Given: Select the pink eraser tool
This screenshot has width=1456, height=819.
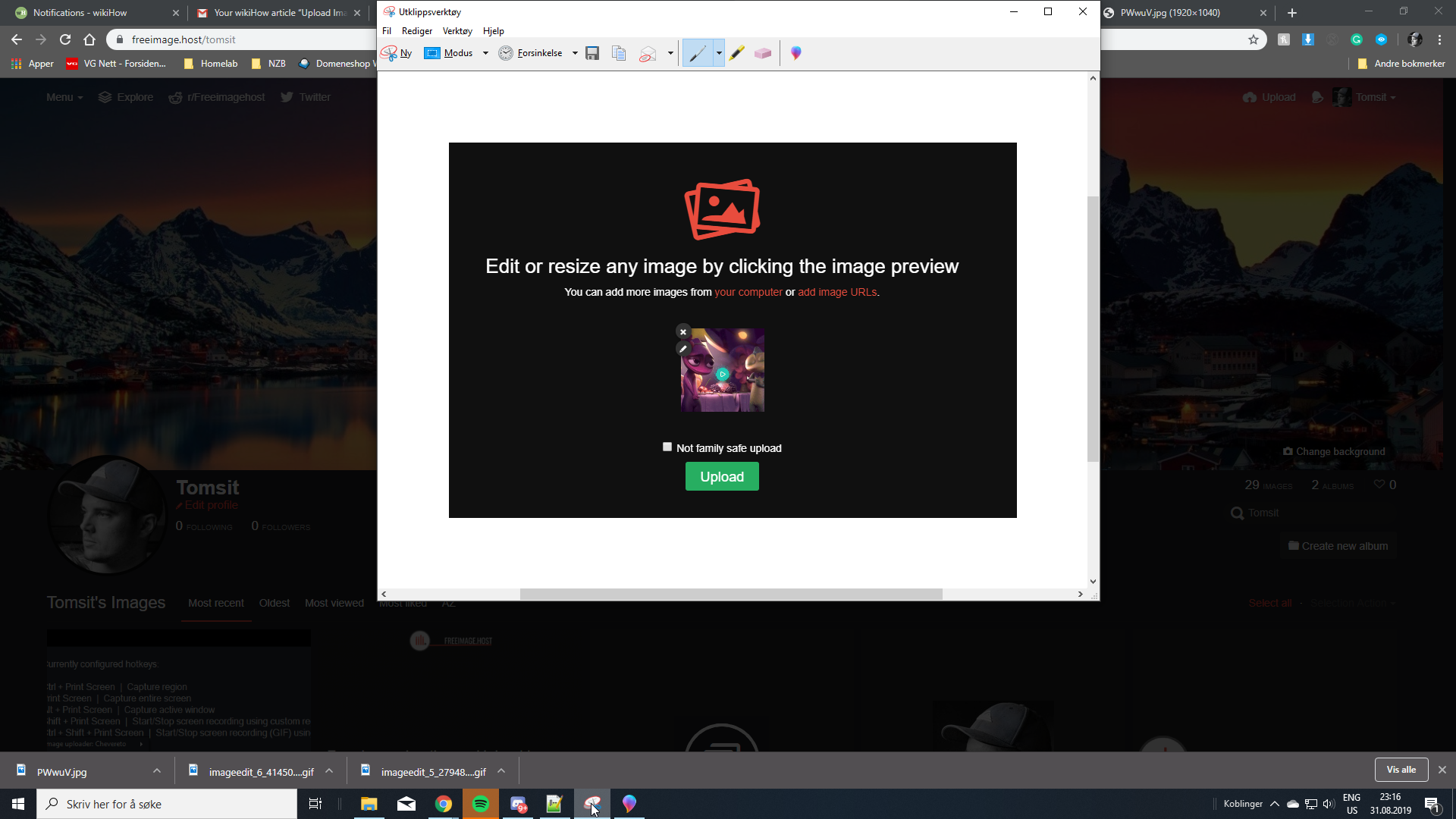Looking at the screenshot, I should click(x=763, y=53).
